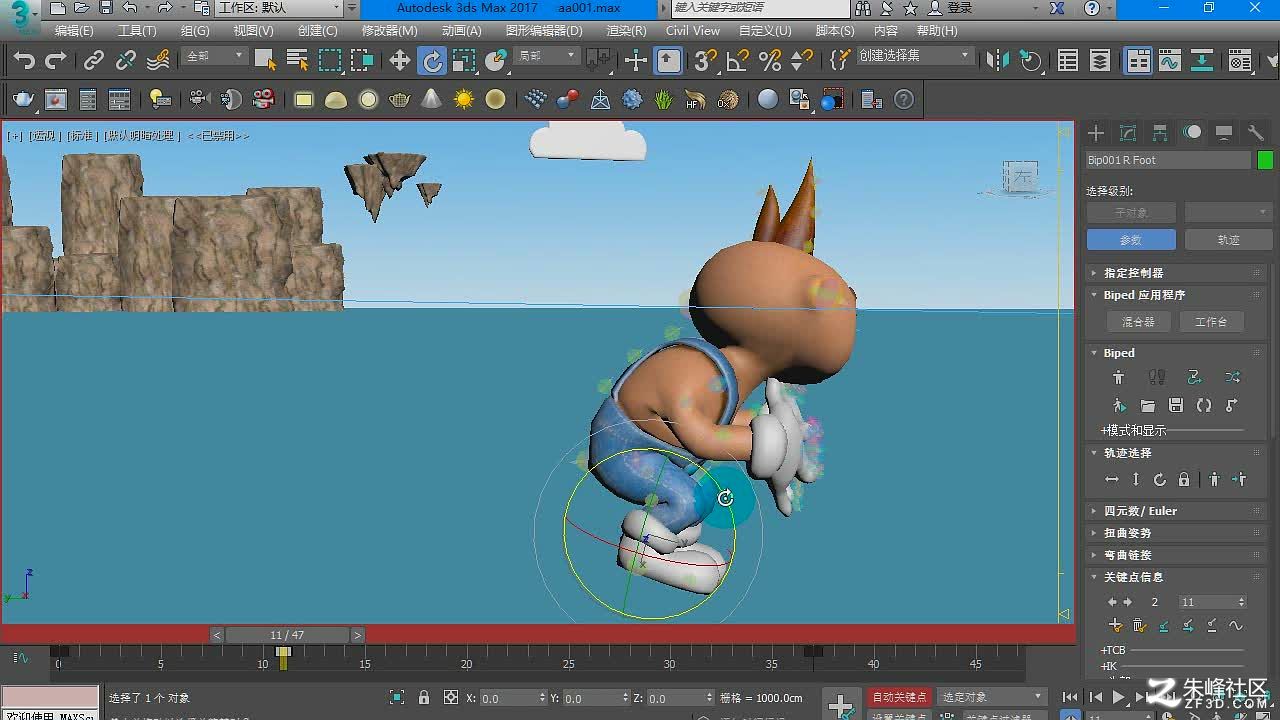The width and height of the screenshot is (1280, 720).
Task: Click Lock COM Keying padlock icon
Action: tap(1184, 480)
